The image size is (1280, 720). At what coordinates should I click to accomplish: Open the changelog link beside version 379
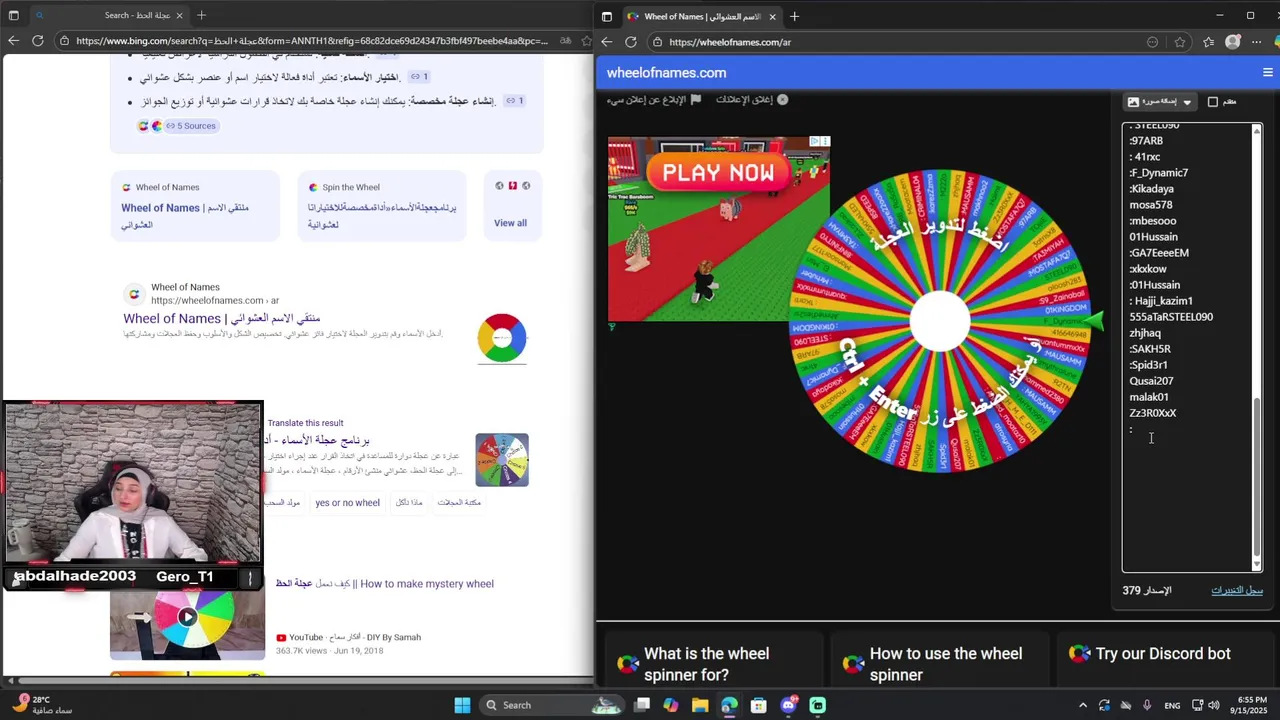(1237, 590)
